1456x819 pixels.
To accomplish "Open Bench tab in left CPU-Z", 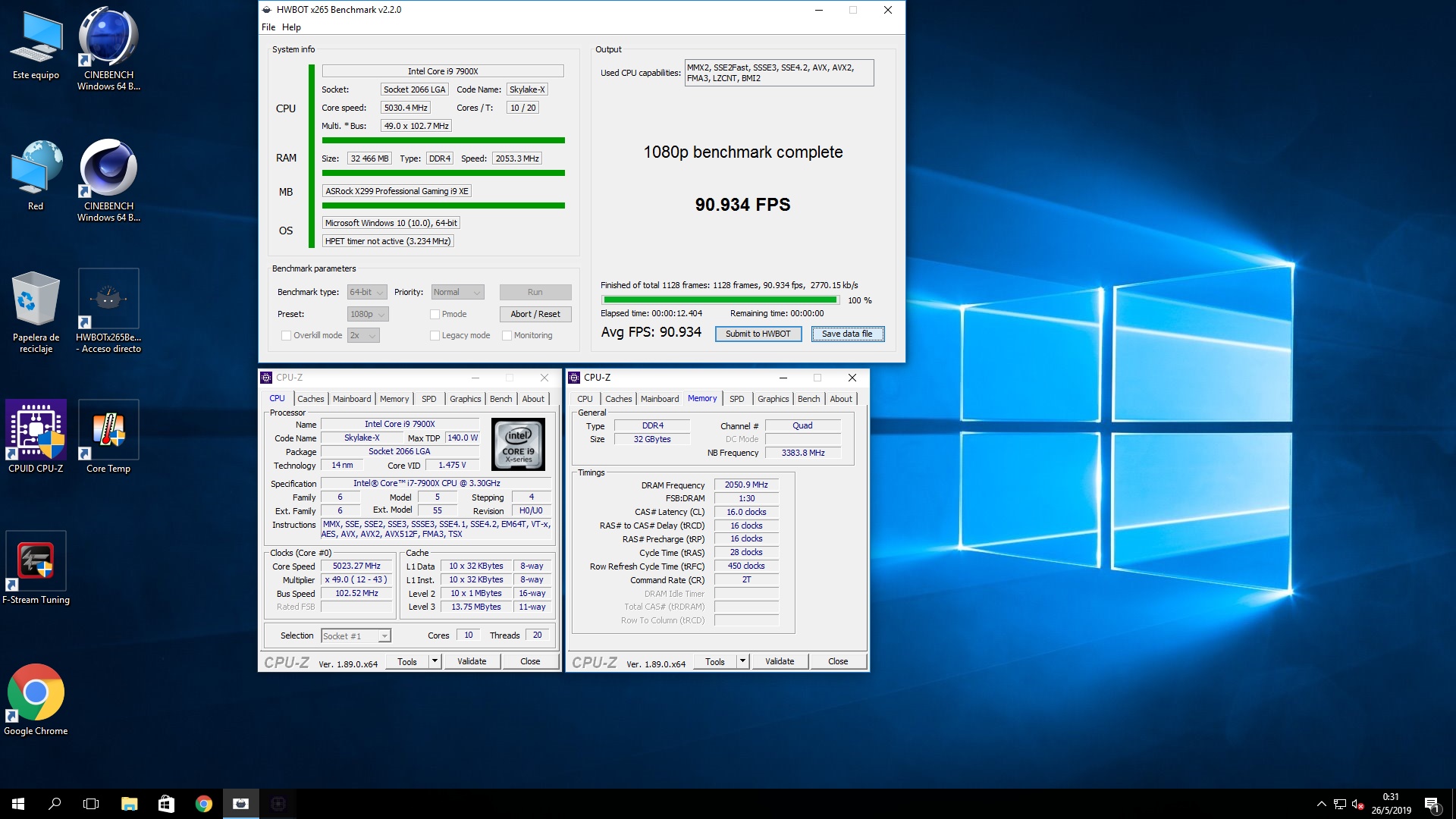I will click(x=500, y=399).
